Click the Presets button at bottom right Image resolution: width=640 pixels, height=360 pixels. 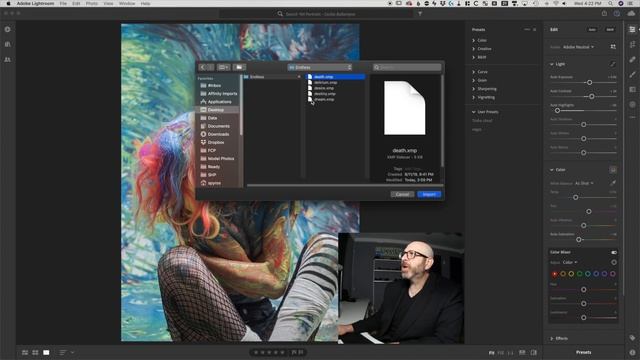583,352
